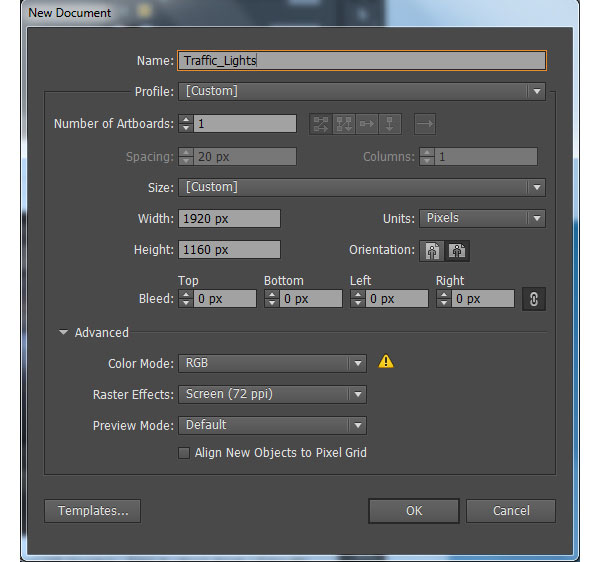Open the Raster Effects dropdown

[x=272, y=394]
